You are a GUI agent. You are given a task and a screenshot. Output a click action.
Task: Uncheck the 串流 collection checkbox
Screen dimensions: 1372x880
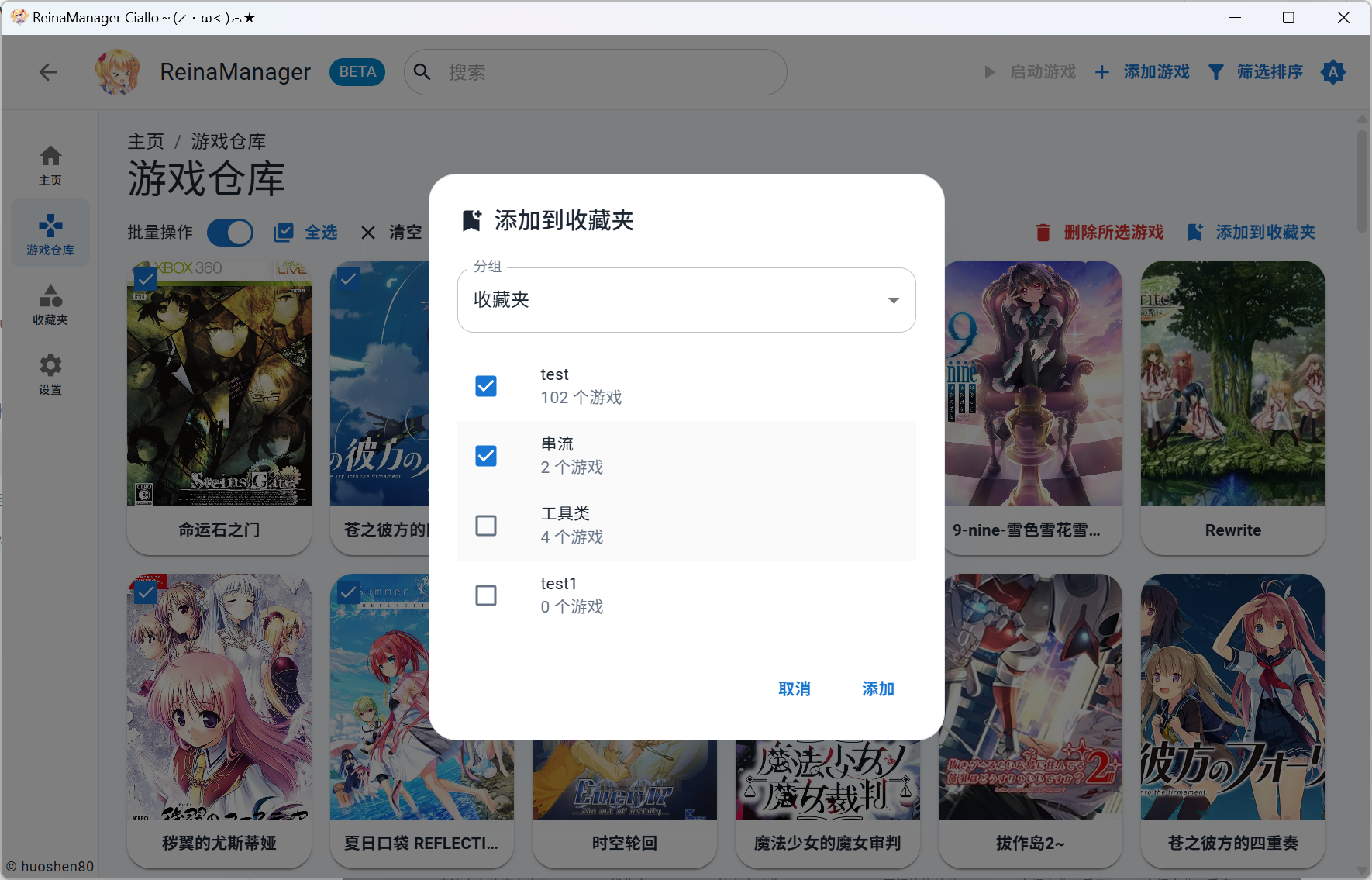pyautogui.click(x=486, y=456)
